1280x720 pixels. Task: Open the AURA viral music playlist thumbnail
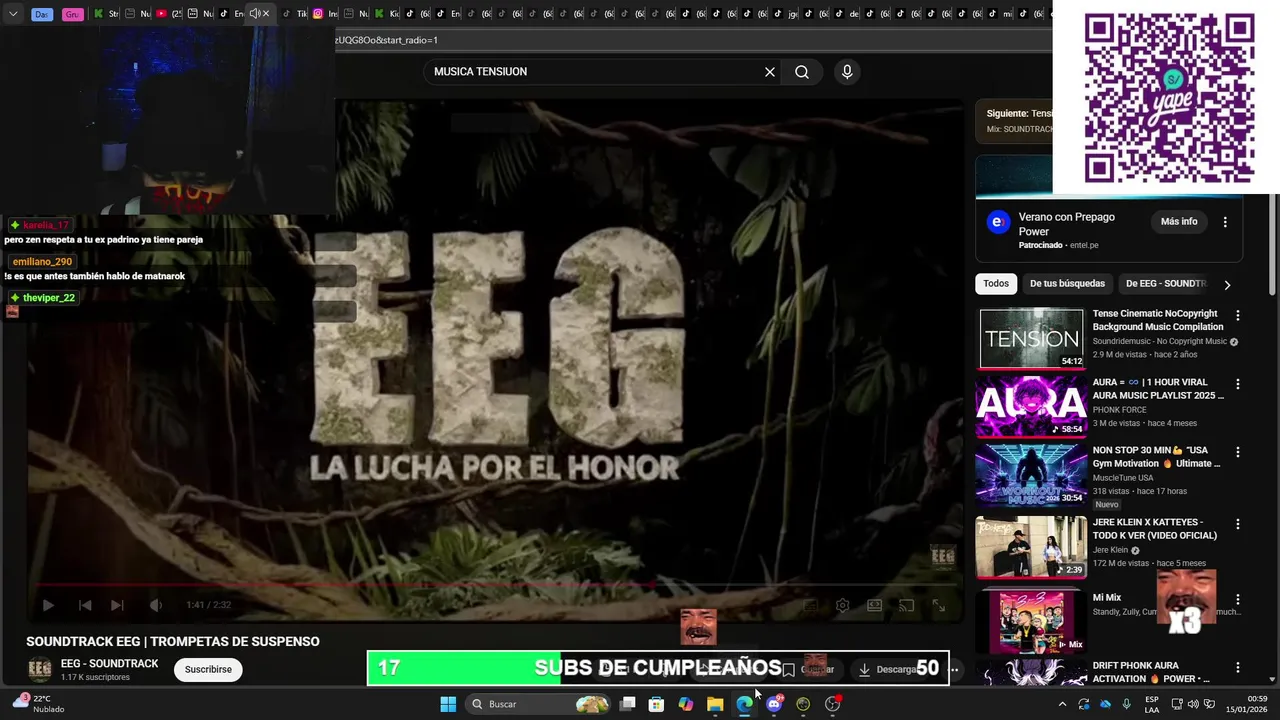tap(1031, 406)
